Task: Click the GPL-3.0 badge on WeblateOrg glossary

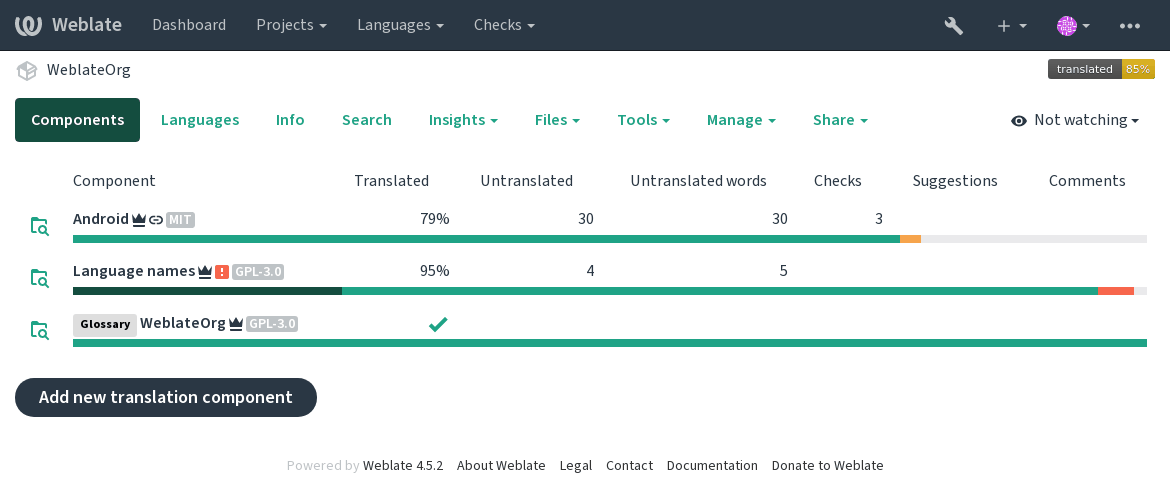Action: [272, 324]
